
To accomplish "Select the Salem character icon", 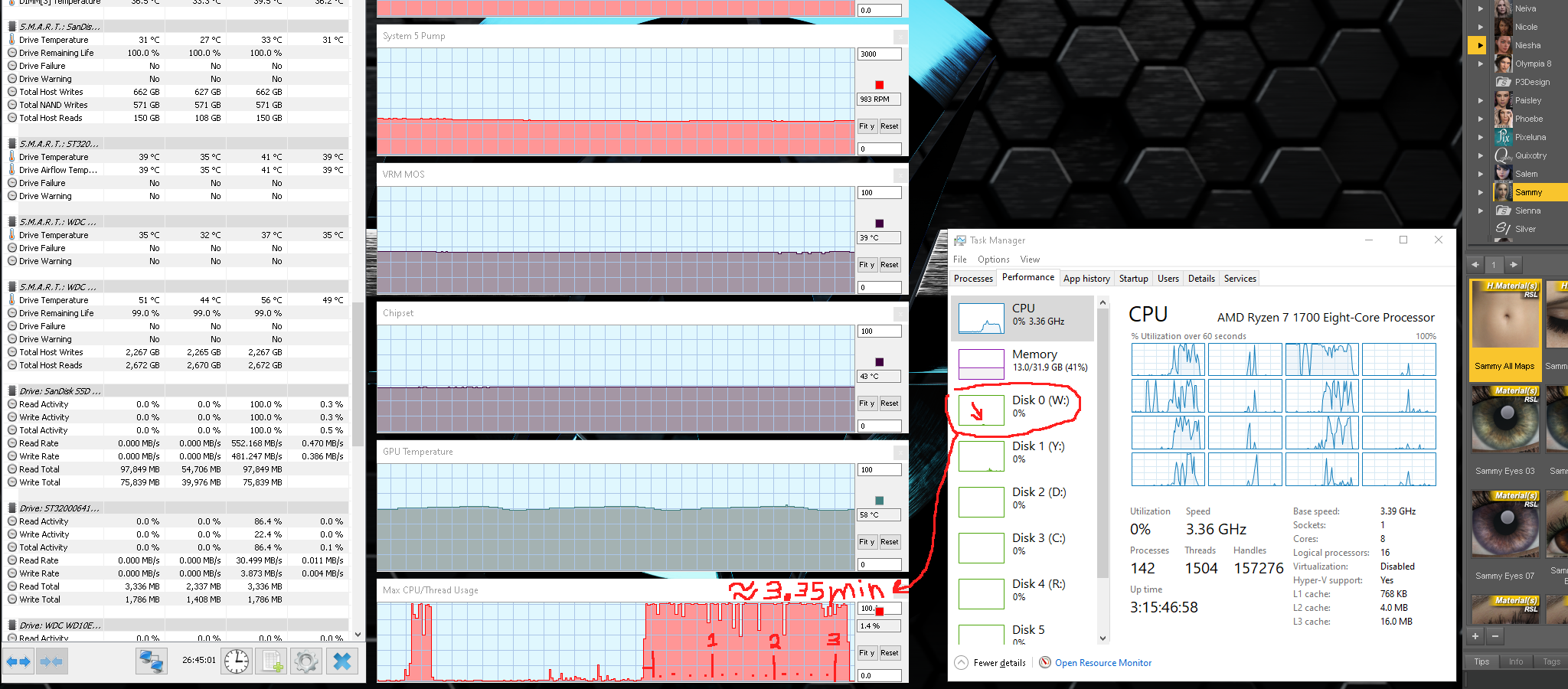I will 1503,174.
